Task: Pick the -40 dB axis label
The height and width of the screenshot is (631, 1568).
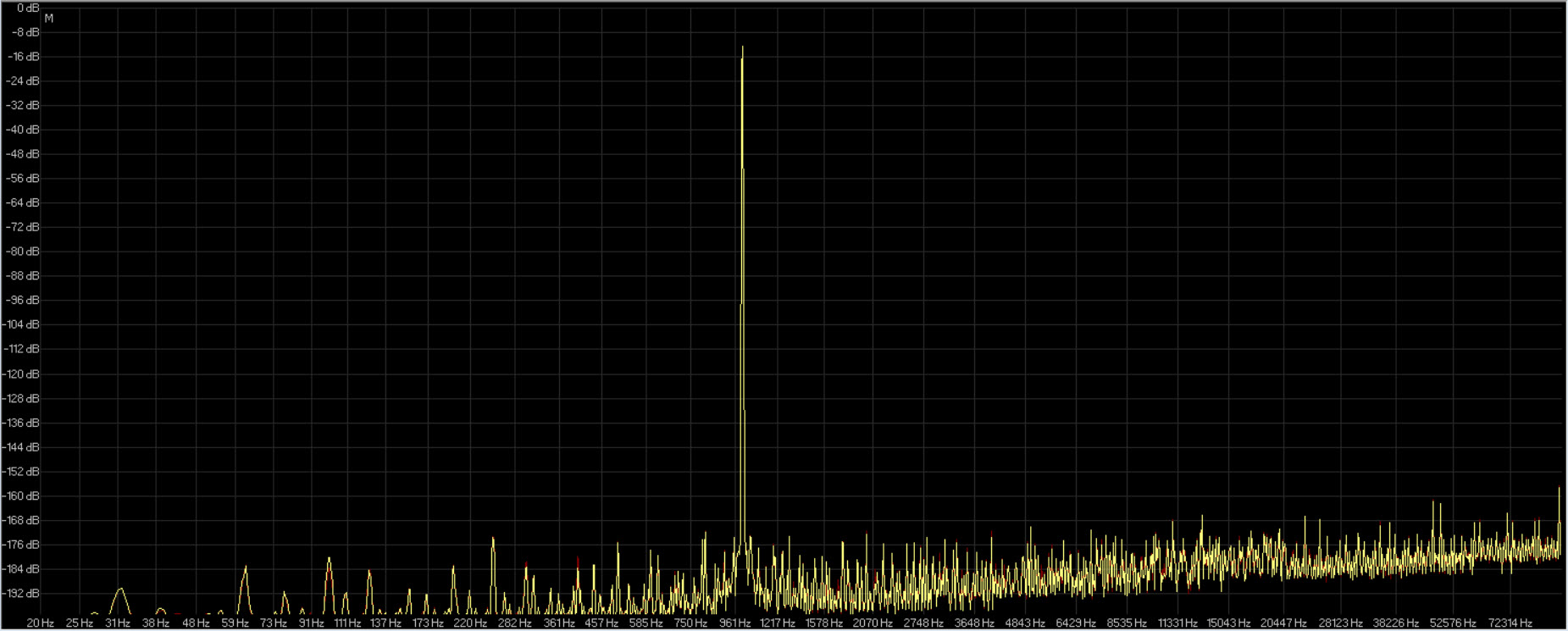Action: pyautogui.click(x=23, y=130)
